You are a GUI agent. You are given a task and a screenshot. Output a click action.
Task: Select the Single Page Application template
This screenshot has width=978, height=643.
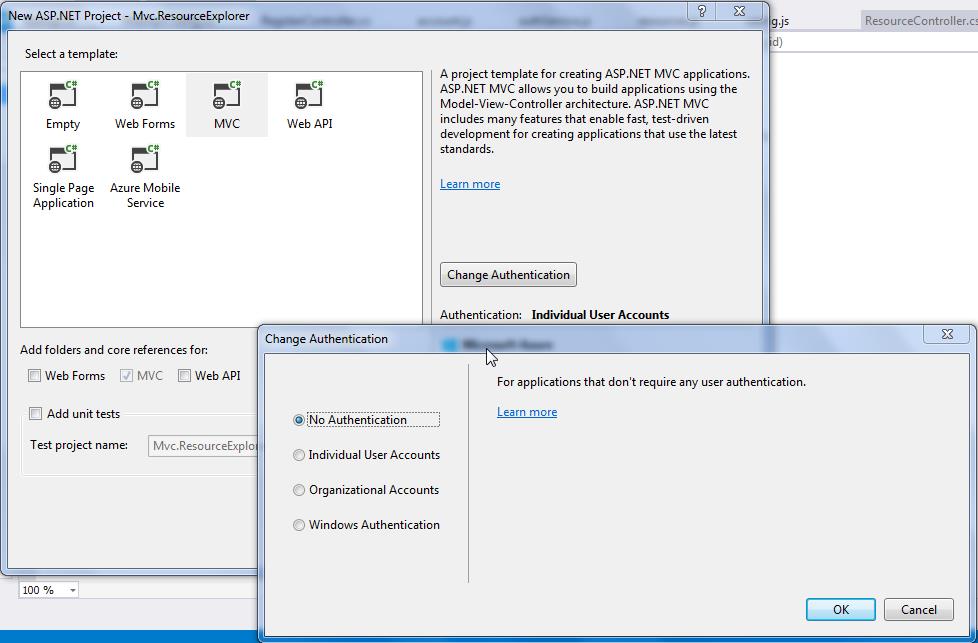pyautogui.click(x=63, y=177)
